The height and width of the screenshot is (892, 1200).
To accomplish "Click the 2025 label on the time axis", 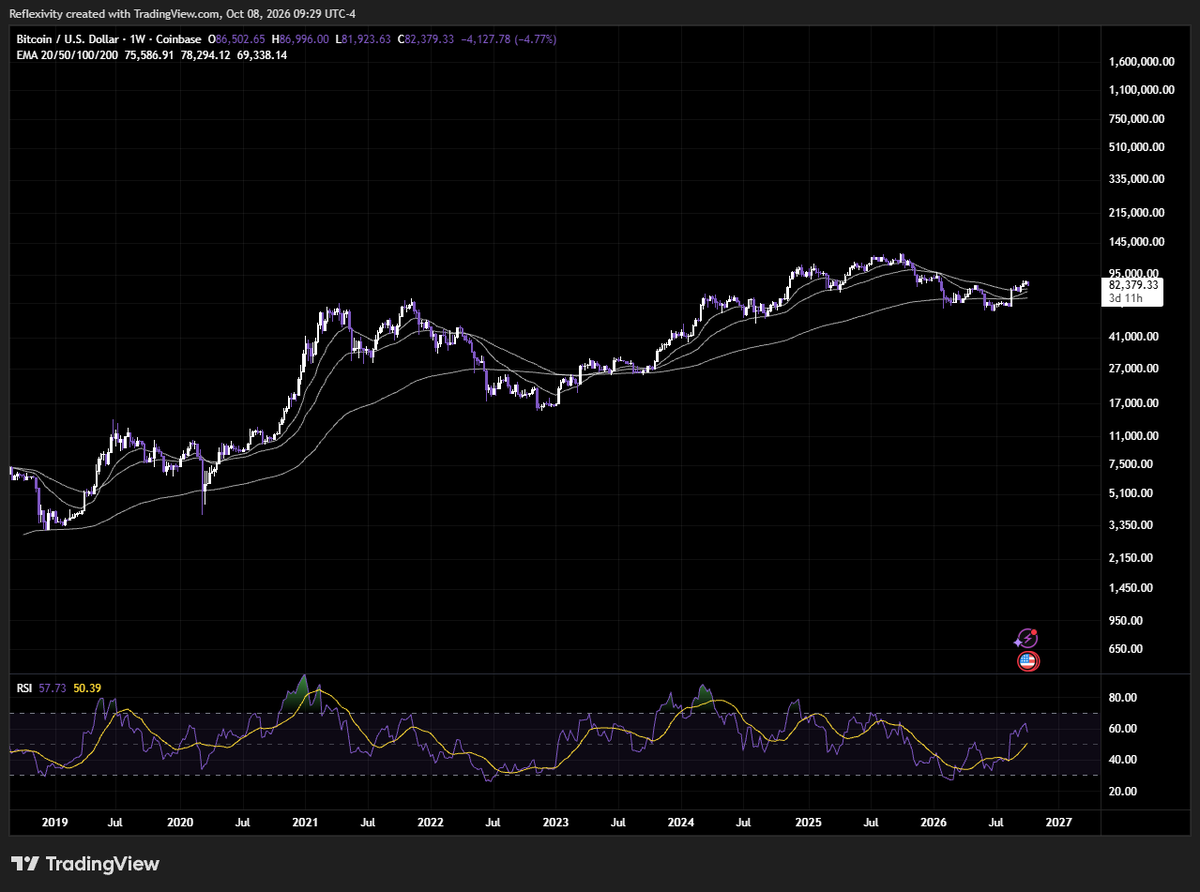I will coord(808,822).
